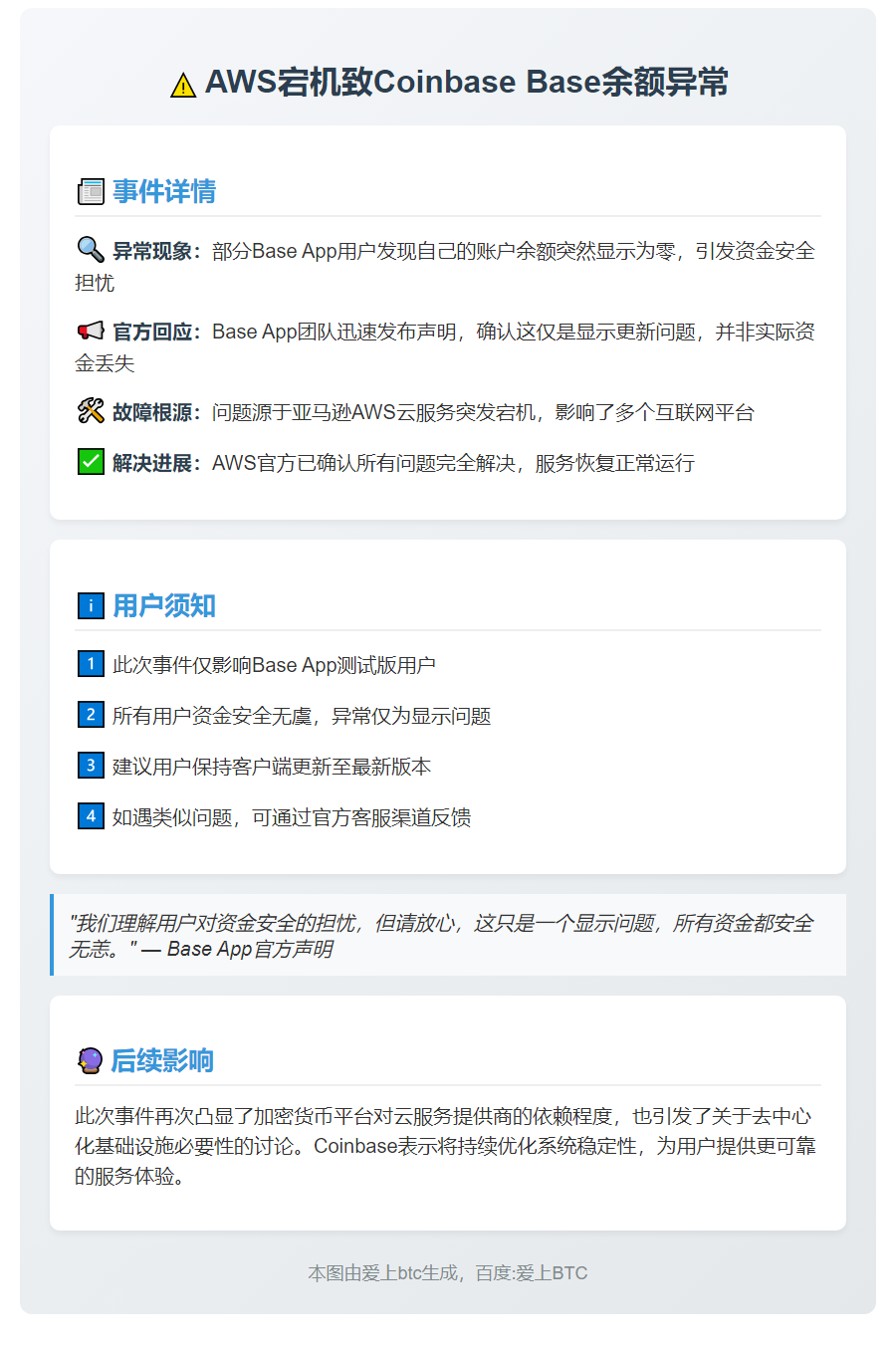Click the crystal ball icon beside 后续影响

point(90,1060)
